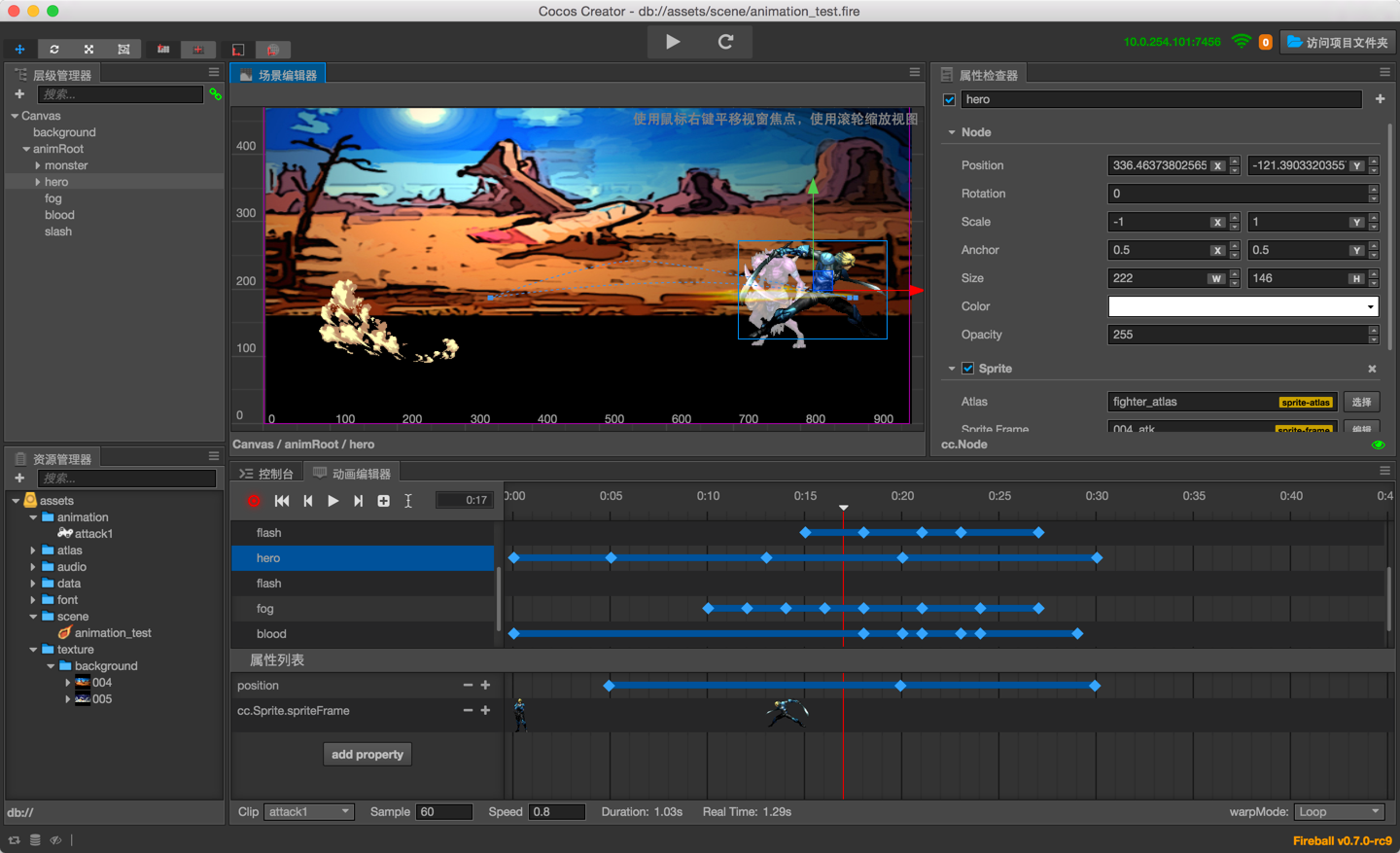Select the rect transform tool

point(123,49)
